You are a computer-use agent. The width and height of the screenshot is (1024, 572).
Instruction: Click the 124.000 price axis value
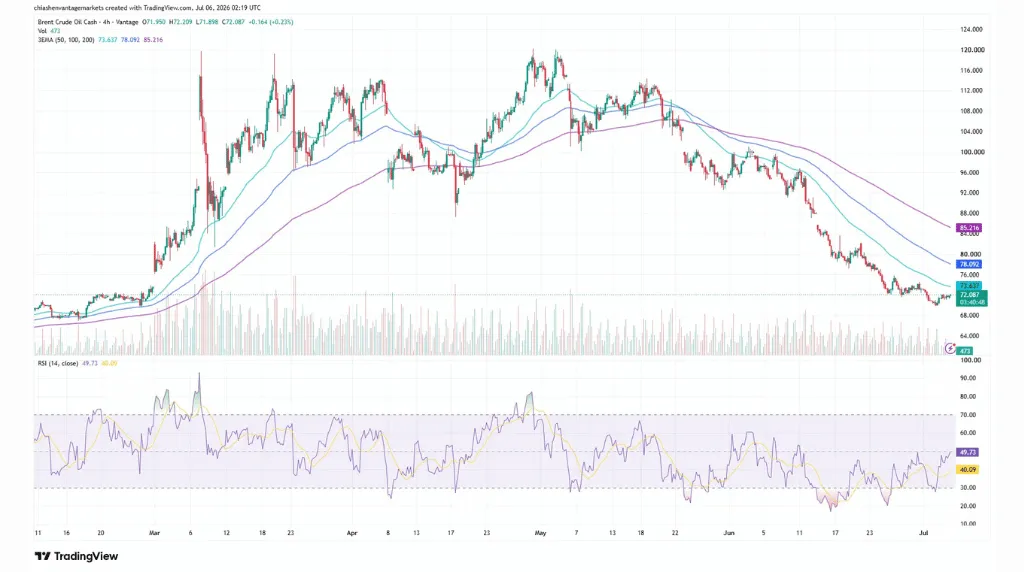pyautogui.click(x=972, y=29)
